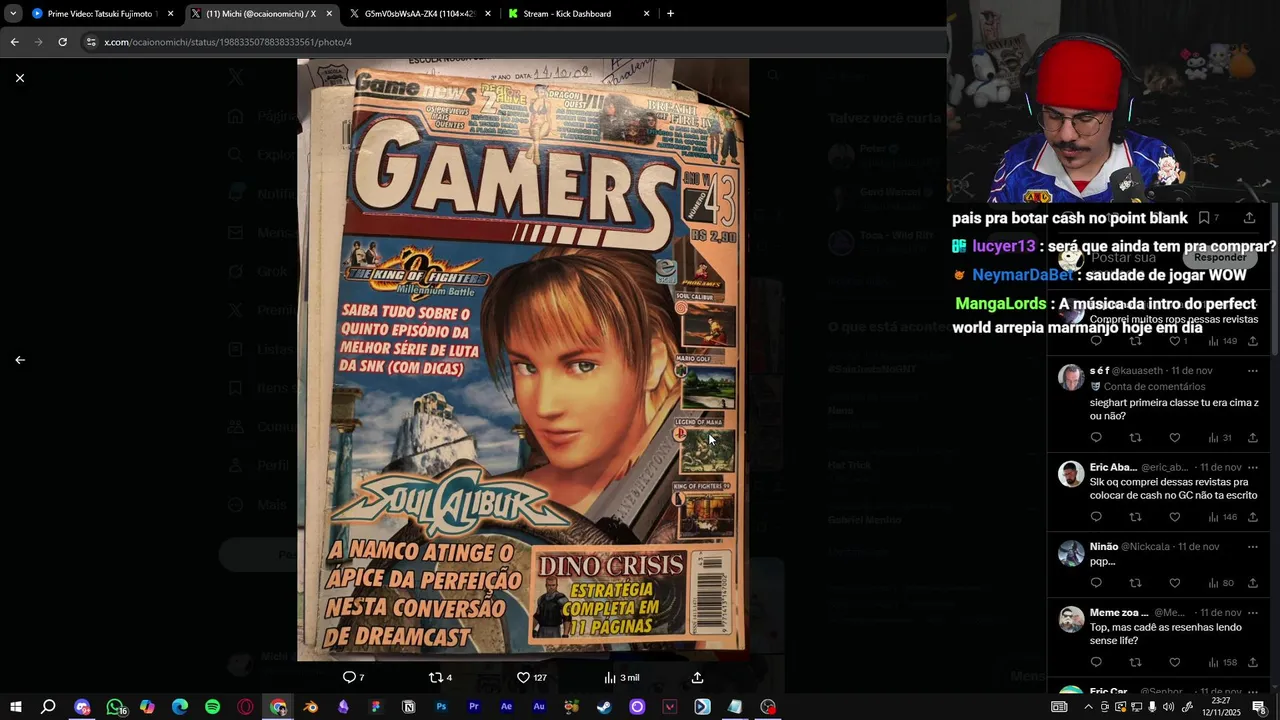The width and height of the screenshot is (1280, 720).
Task: Share icon beside the bookmark count
Action: tap(1249, 218)
